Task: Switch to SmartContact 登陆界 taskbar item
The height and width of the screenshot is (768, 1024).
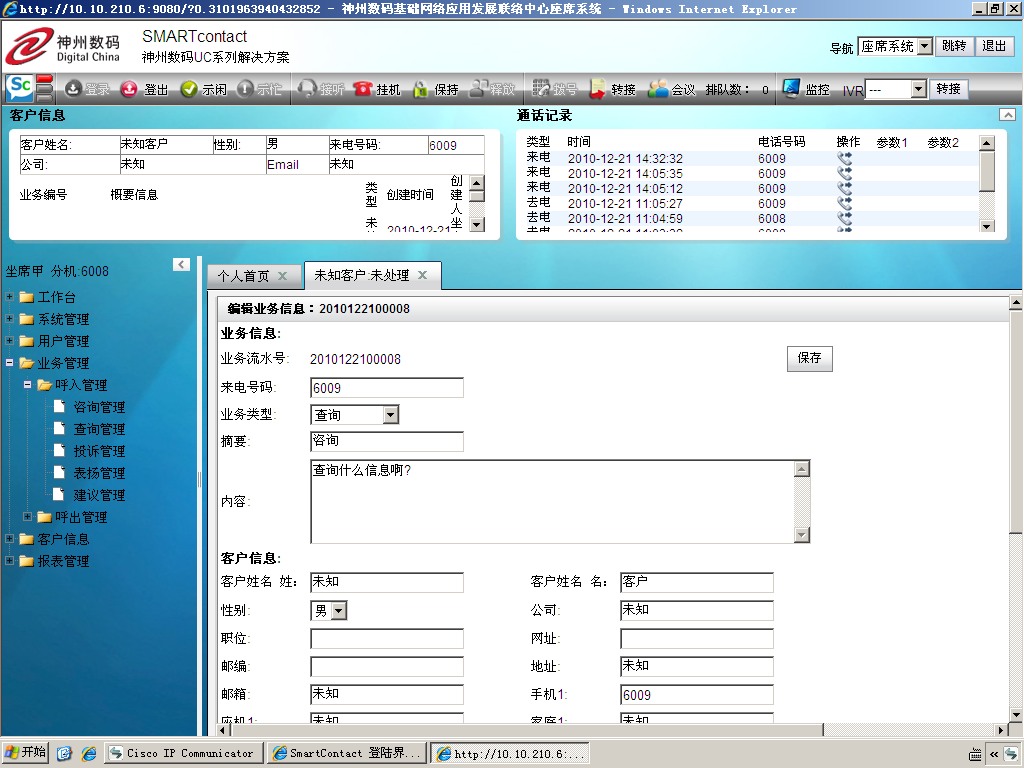Action: click(347, 753)
